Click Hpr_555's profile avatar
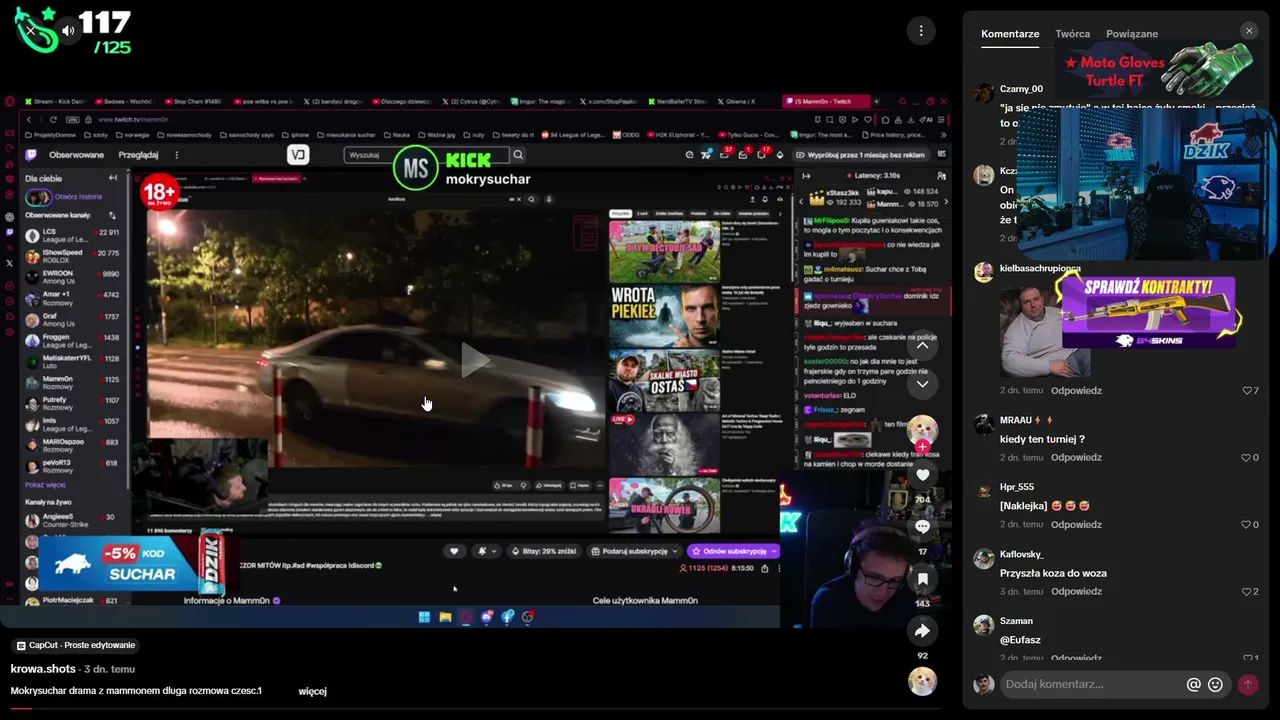Image resolution: width=1280 pixels, height=720 pixels. [984, 491]
